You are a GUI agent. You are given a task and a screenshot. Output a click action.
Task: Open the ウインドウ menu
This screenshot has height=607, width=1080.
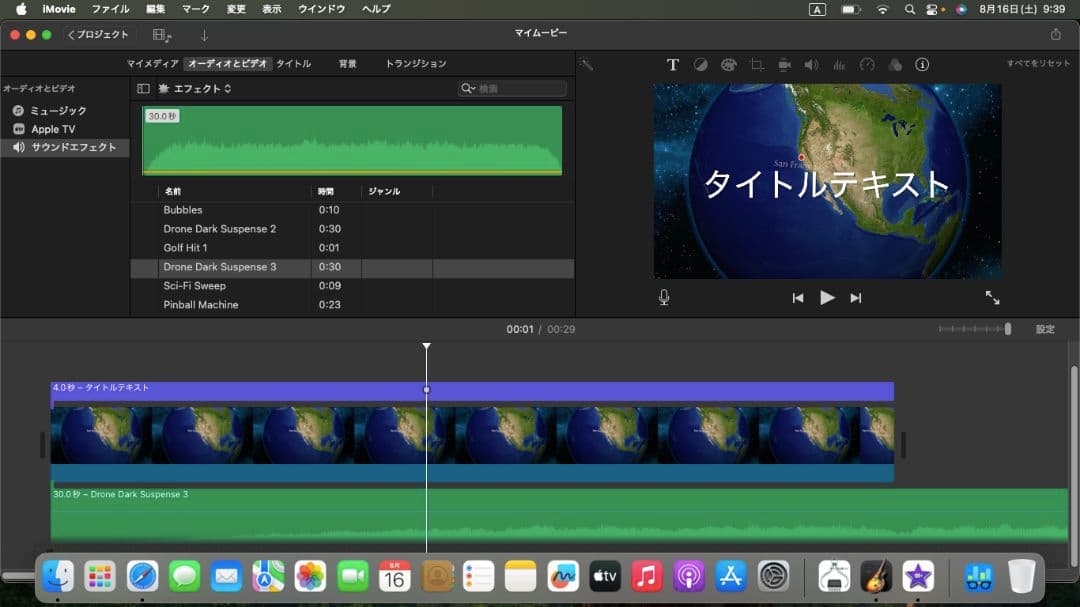click(321, 9)
